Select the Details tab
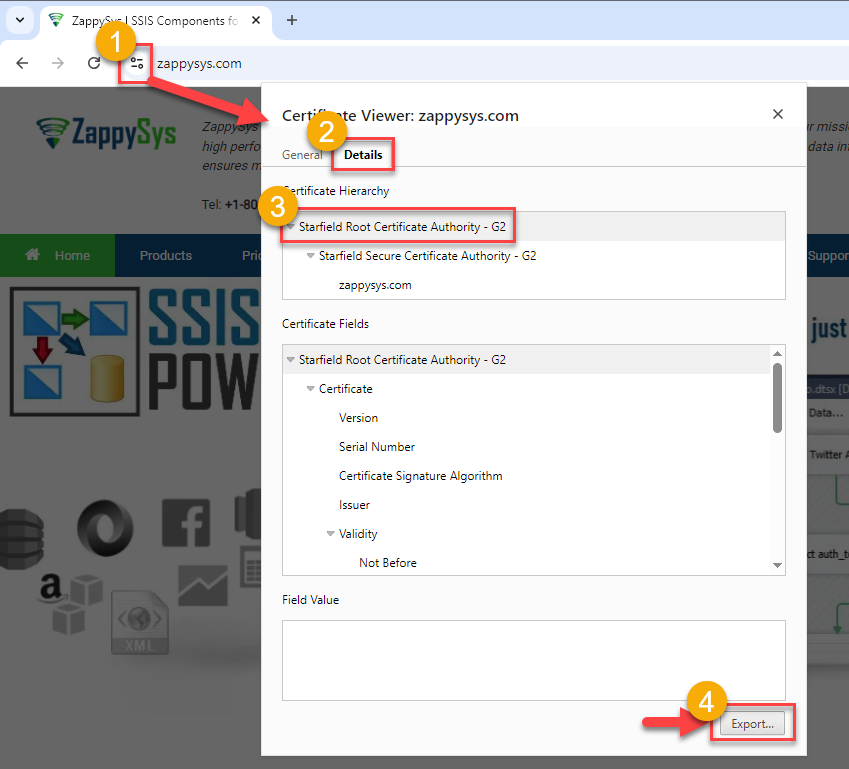The height and width of the screenshot is (769, 849). 363,155
